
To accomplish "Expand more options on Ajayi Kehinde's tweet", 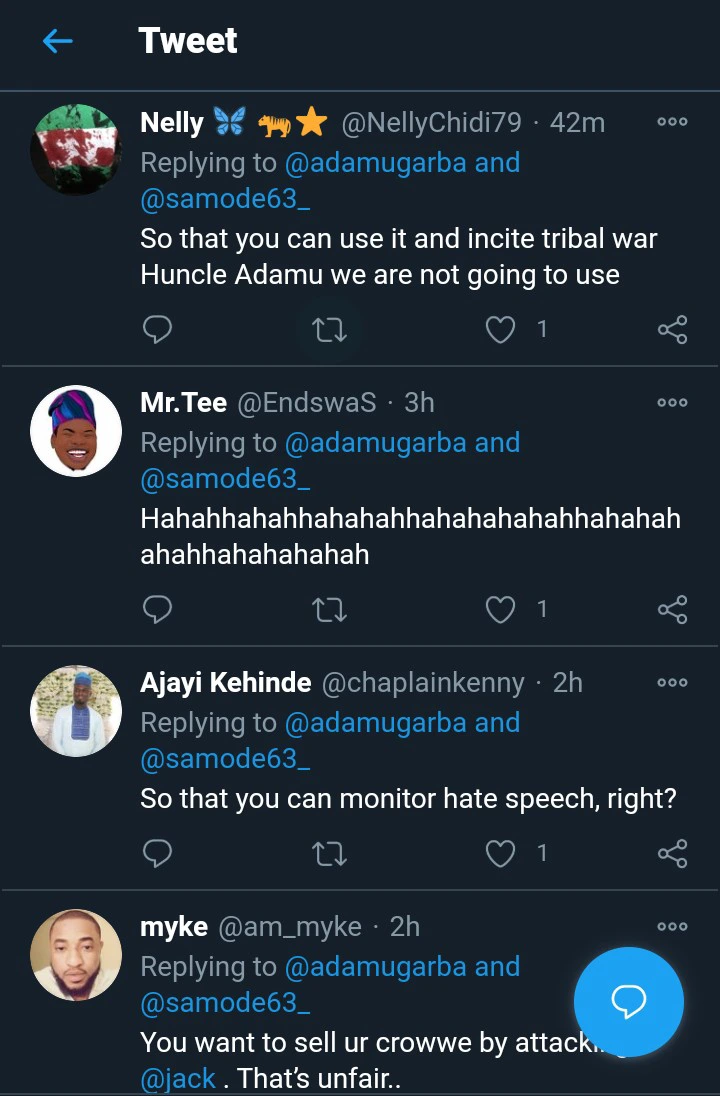I will tap(672, 683).
